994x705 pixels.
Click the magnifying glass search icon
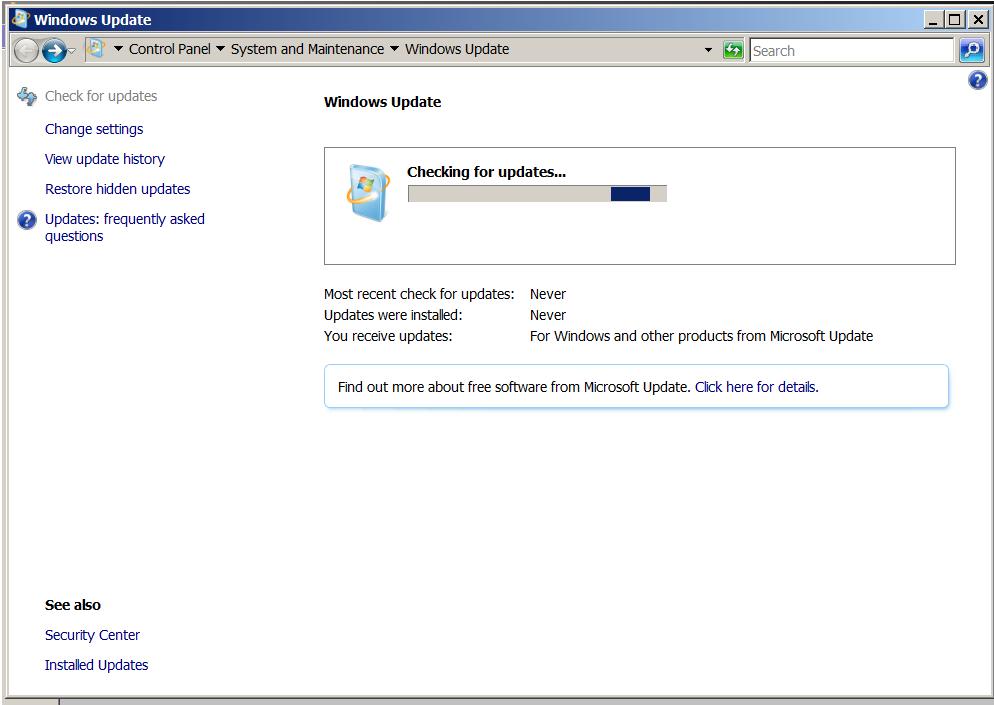coord(971,49)
